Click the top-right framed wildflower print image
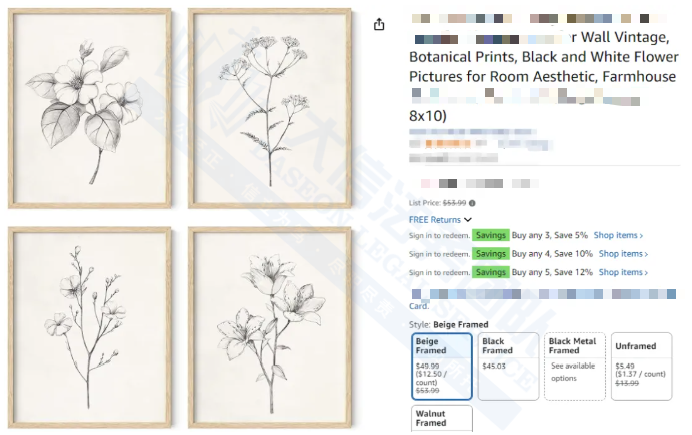The image size is (692, 435). [x=269, y=107]
